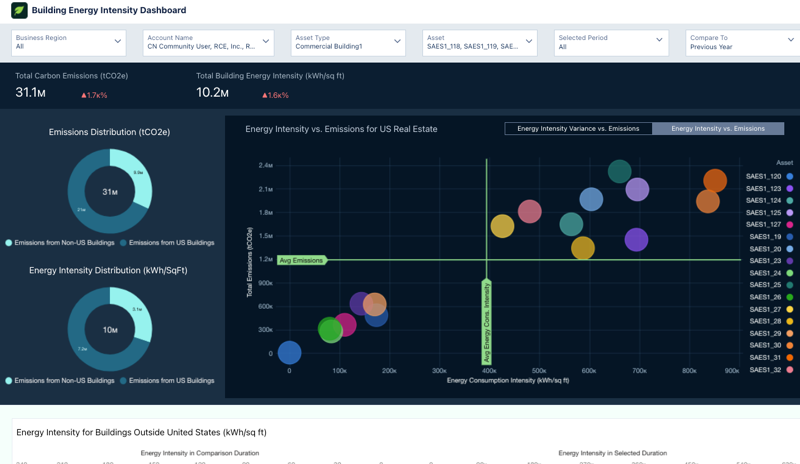800x464 pixels.
Task: Click Non-US Buildings legend under Emissions Distribution donut
Action: pos(60,243)
